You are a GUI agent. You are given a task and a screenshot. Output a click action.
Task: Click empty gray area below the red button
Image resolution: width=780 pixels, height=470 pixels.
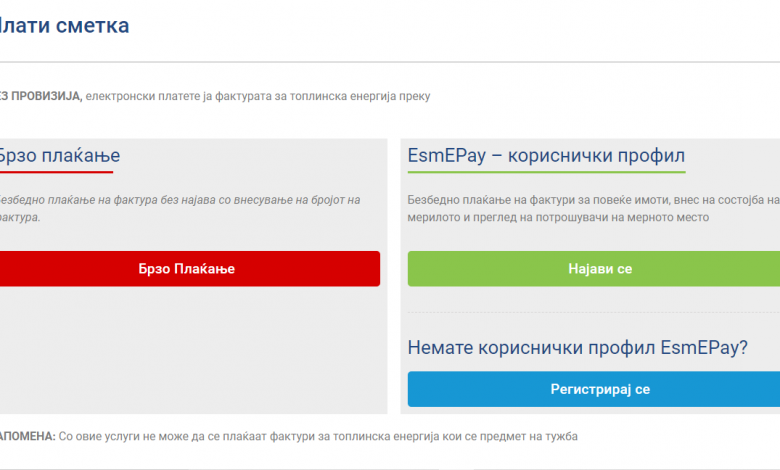[x=190, y=350]
